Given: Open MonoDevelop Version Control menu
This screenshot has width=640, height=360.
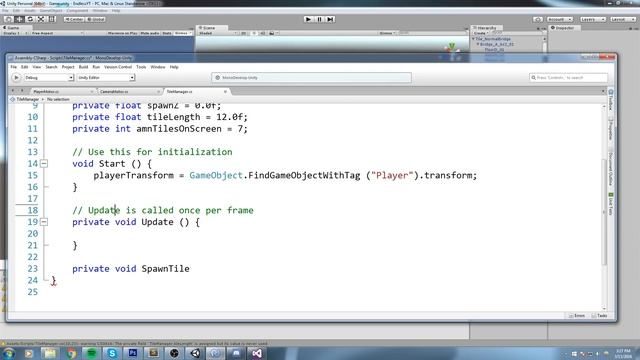Looking at the screenshot, I should [x=118, y=67].
